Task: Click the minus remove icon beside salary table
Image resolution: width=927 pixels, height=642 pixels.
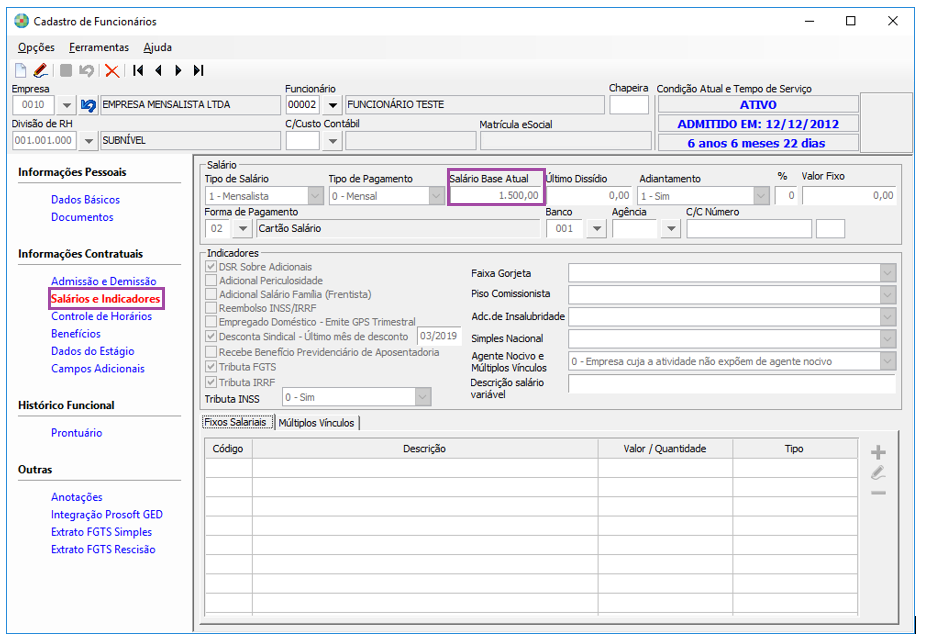Action: pos(878,492)
